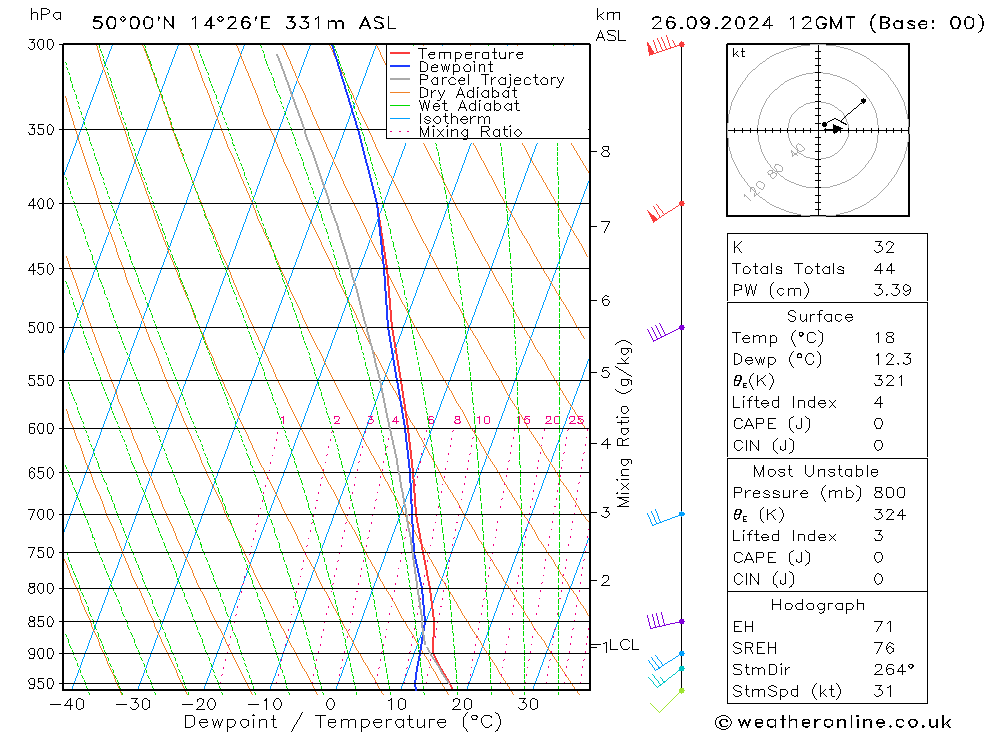Screen dimensions: 1000x733
Task: Click the hodograph 40 ring label
Action: (798, 151)
